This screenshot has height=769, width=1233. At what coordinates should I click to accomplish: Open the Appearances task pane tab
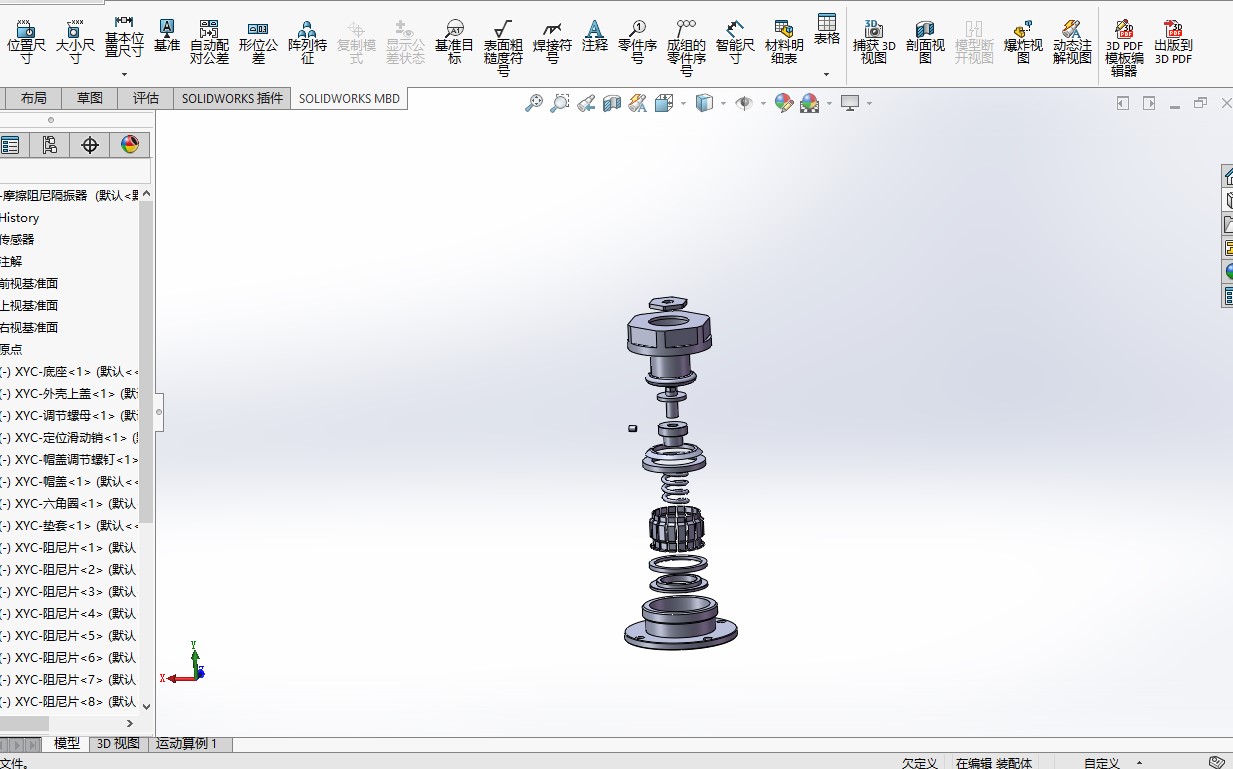(x=1228, y=272)
